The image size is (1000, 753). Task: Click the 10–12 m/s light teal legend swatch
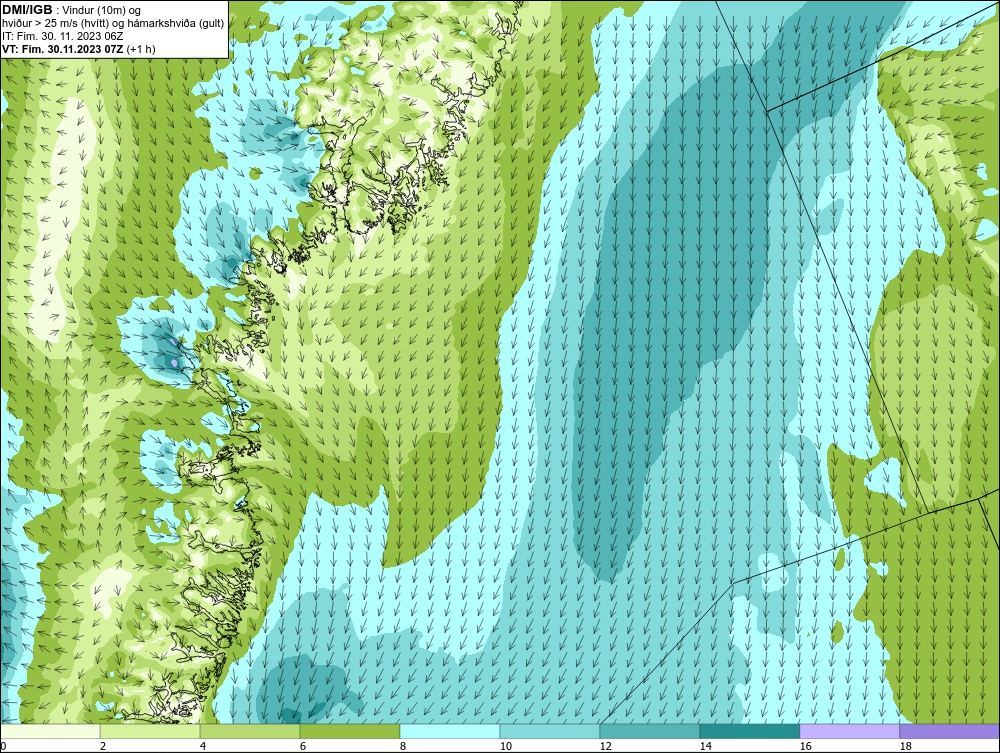coord(550,731)
